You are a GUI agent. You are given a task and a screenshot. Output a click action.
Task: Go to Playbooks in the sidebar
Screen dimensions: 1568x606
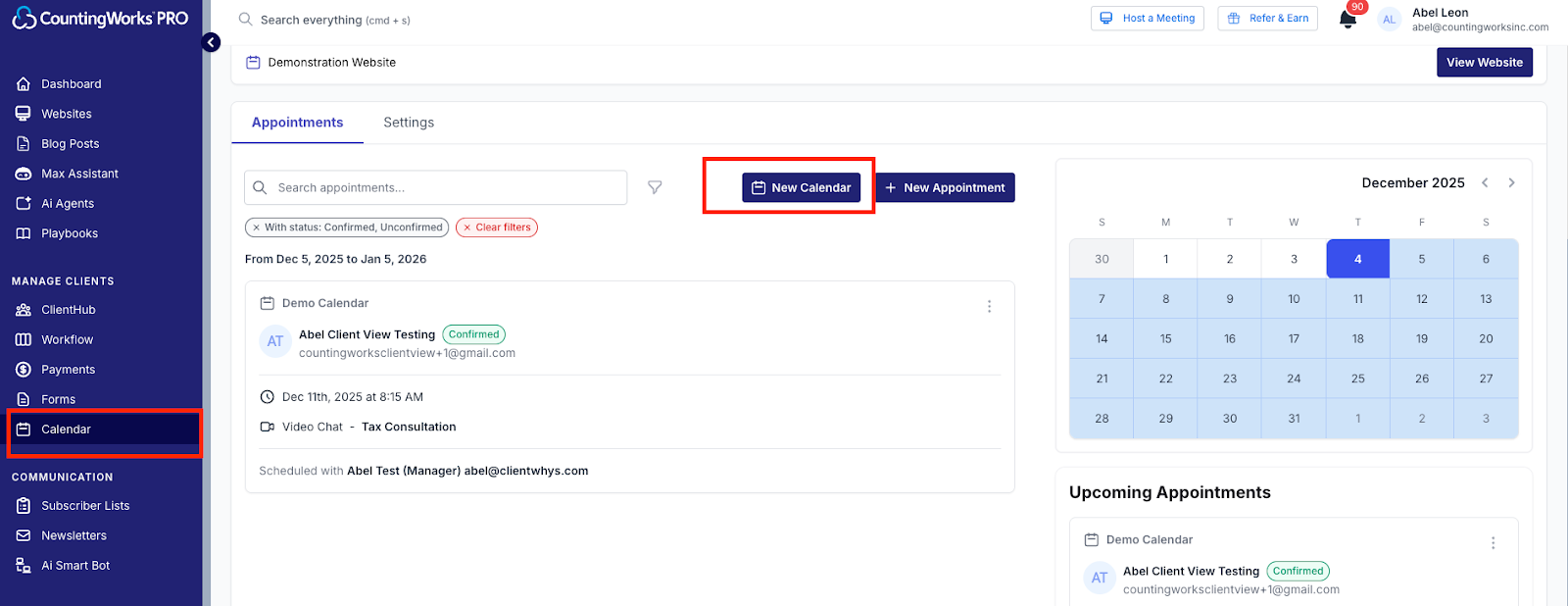point(69,233)
